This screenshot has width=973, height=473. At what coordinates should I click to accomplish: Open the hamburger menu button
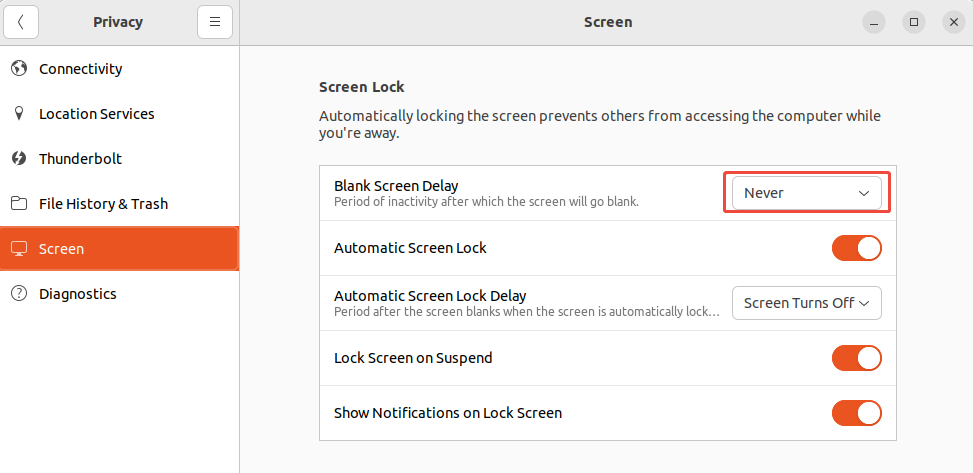click(x=215, y=22)
